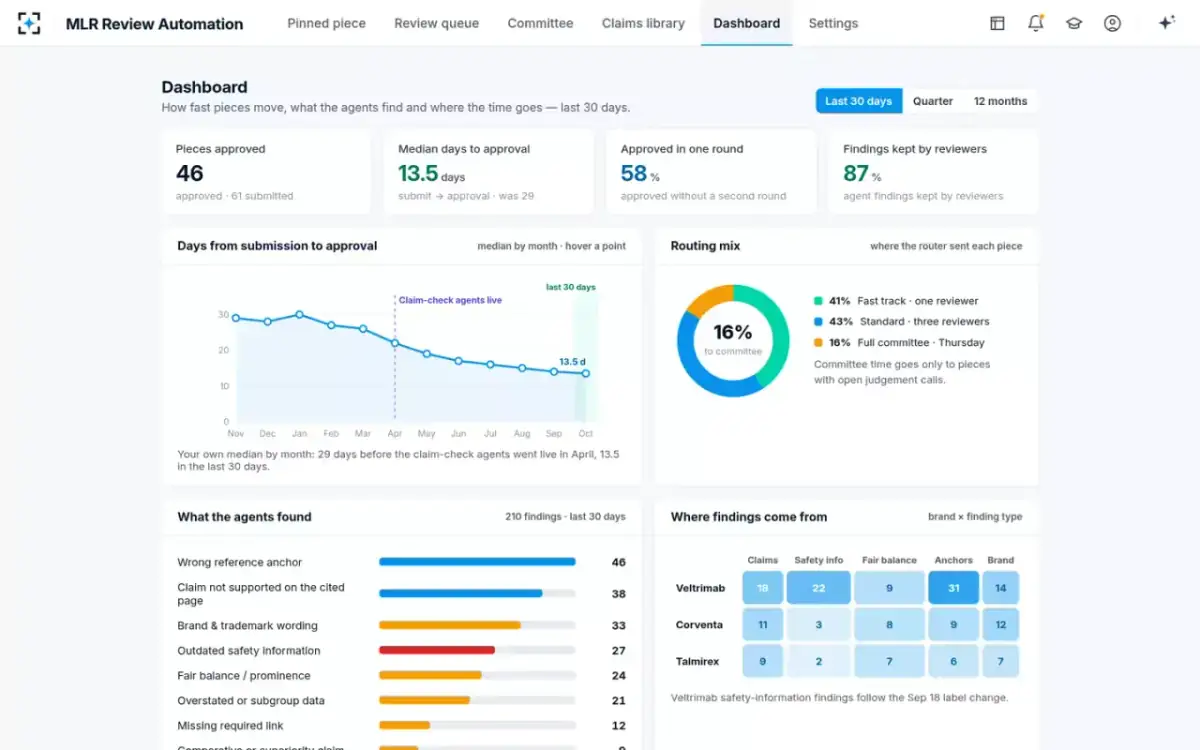The height and width of the screenshot is (750, 1200).
Task: Open the Claims library tab
Action: coord(643,23)
